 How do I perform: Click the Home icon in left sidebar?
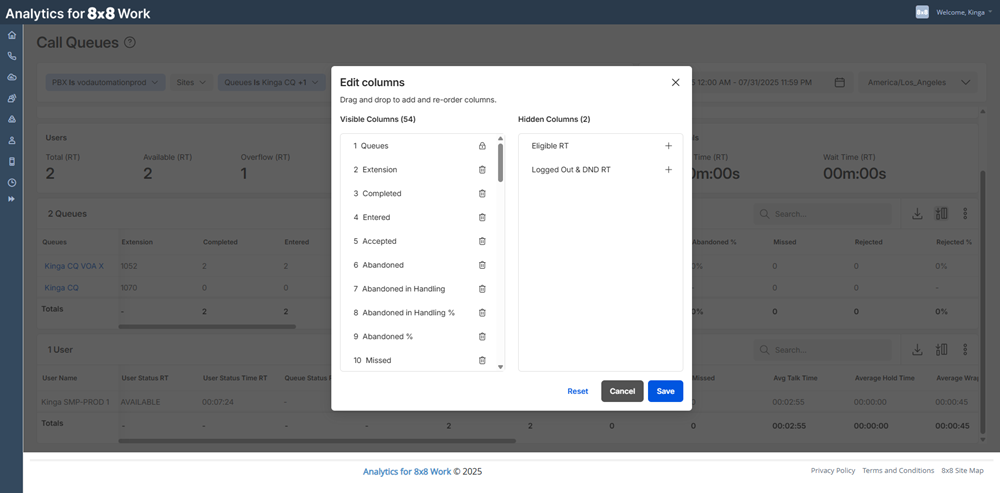tap(12, 35)
